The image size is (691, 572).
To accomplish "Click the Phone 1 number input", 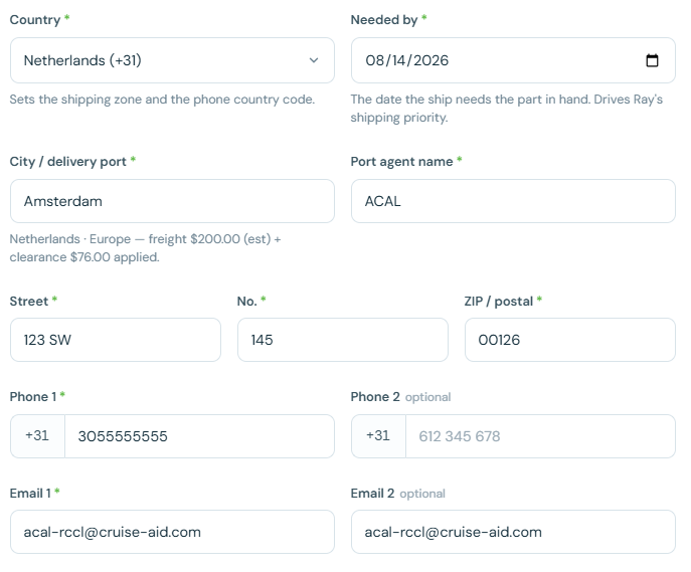I will (200, 436).
